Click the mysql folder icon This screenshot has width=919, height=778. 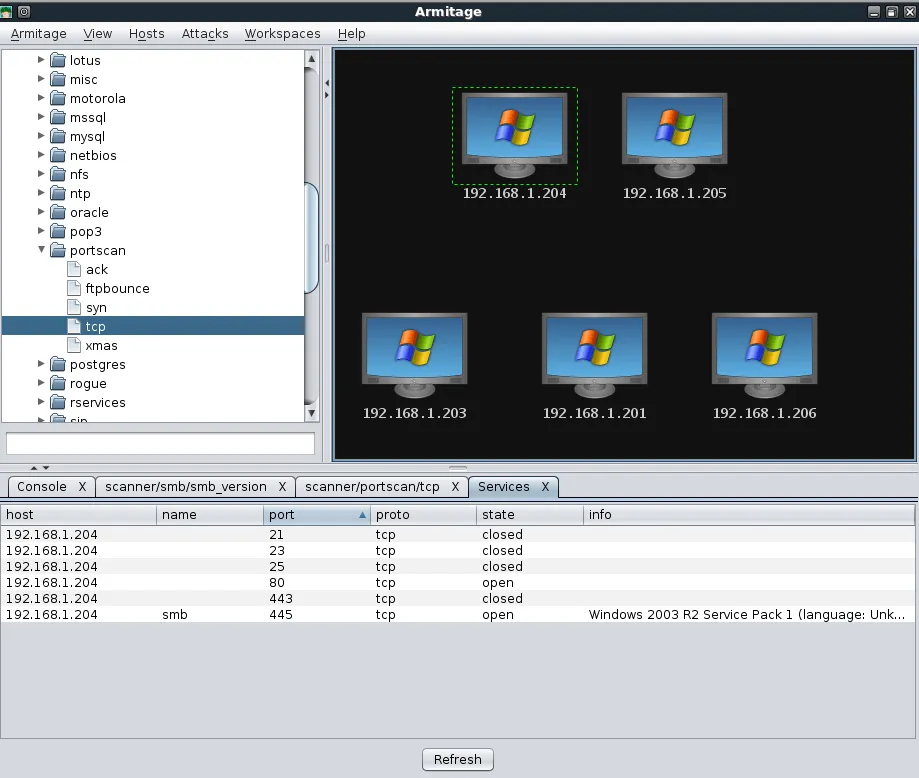pyautogui.click(x=57, y=137)
